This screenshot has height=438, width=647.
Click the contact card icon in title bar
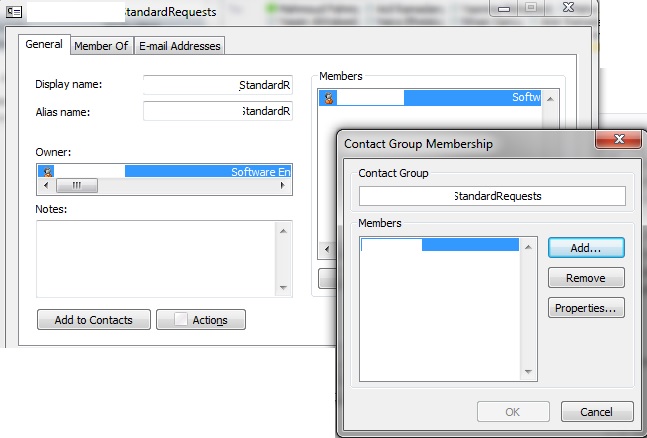point(14,12)
